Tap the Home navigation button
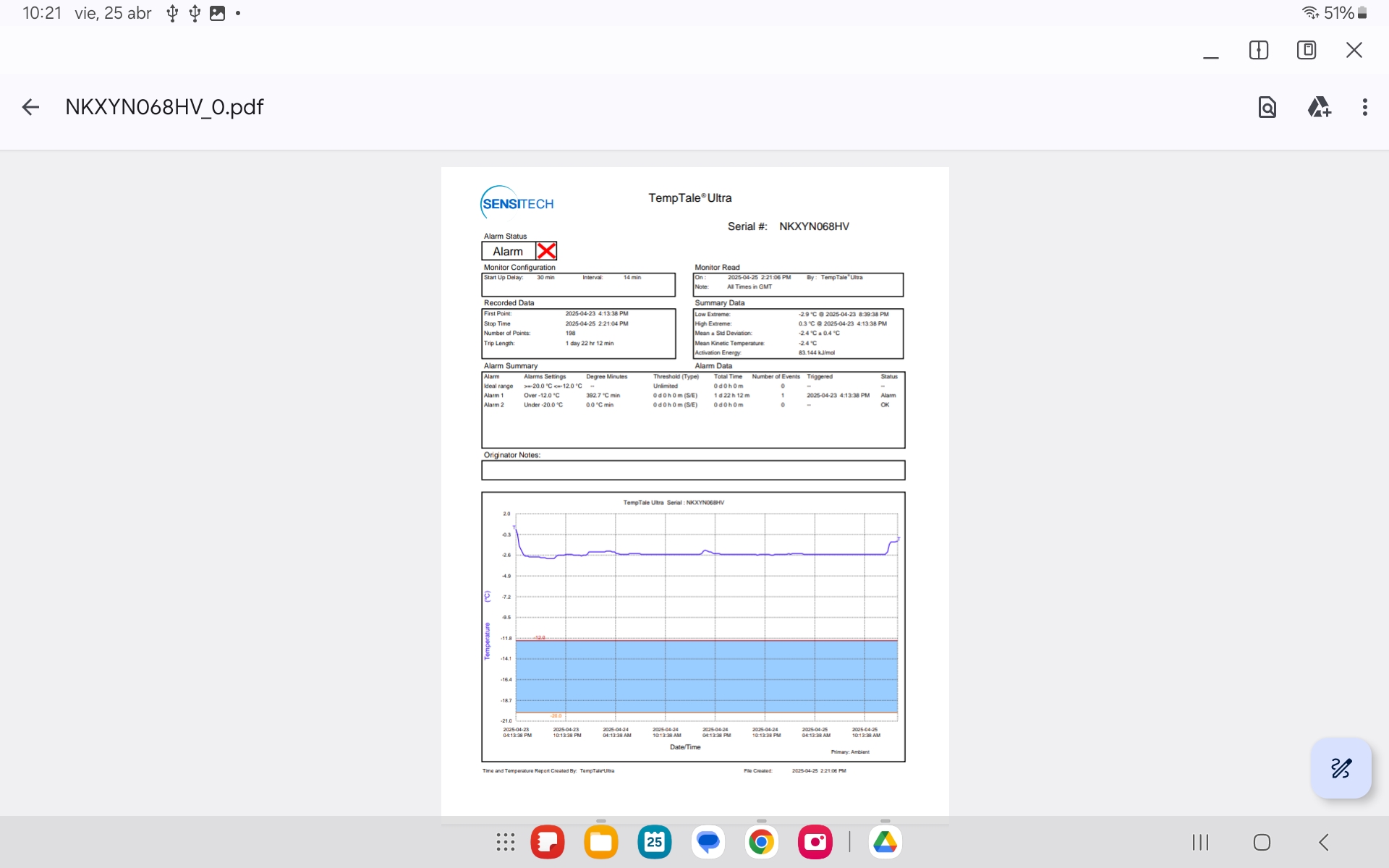The height and width of the screenshot is (868, 1389). click(x=1262, y=842)
